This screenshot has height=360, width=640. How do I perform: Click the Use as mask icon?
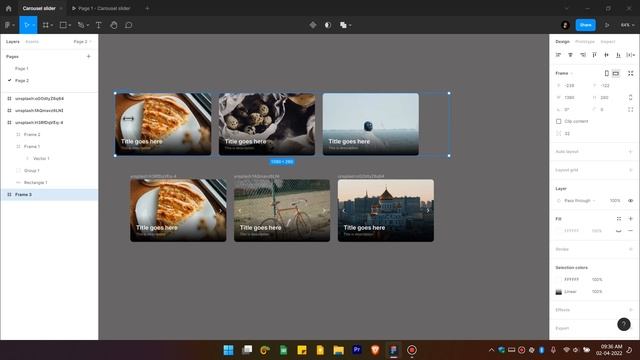(328, 25)
